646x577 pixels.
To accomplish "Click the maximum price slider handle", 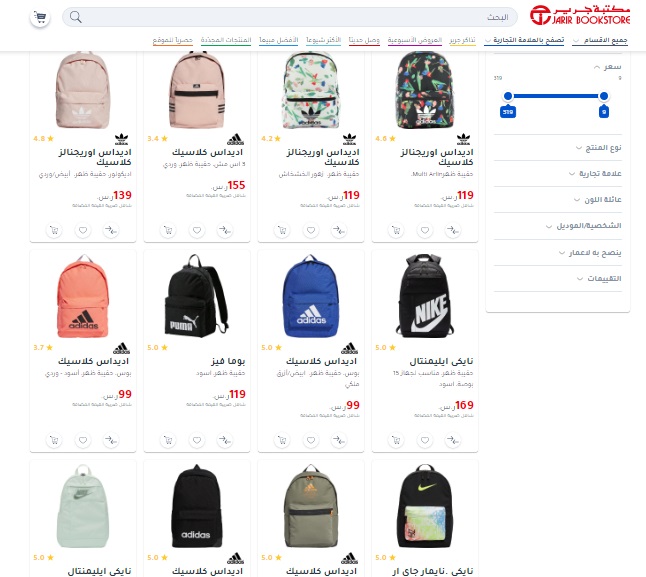I will point(508,96).
